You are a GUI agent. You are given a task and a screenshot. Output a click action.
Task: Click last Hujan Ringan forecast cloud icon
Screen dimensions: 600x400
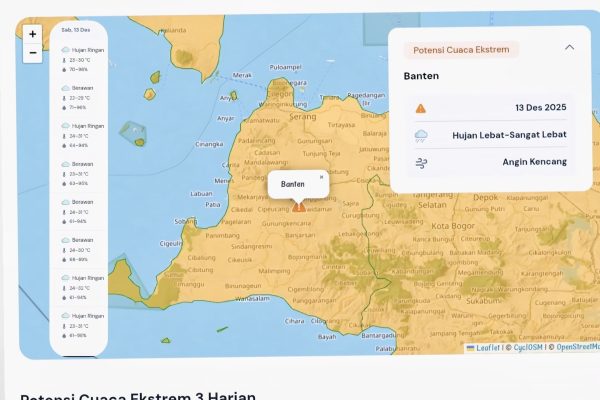pyautogui.click(x=66, y=316)
